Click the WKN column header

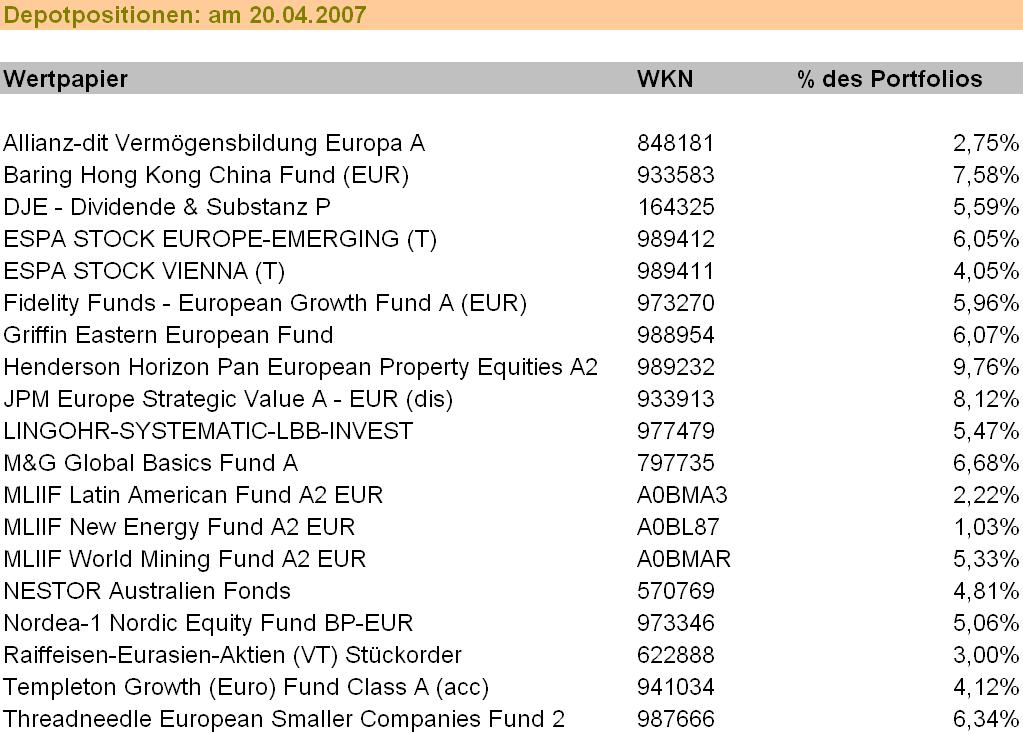pyautogui.click(x=664, y=79)
